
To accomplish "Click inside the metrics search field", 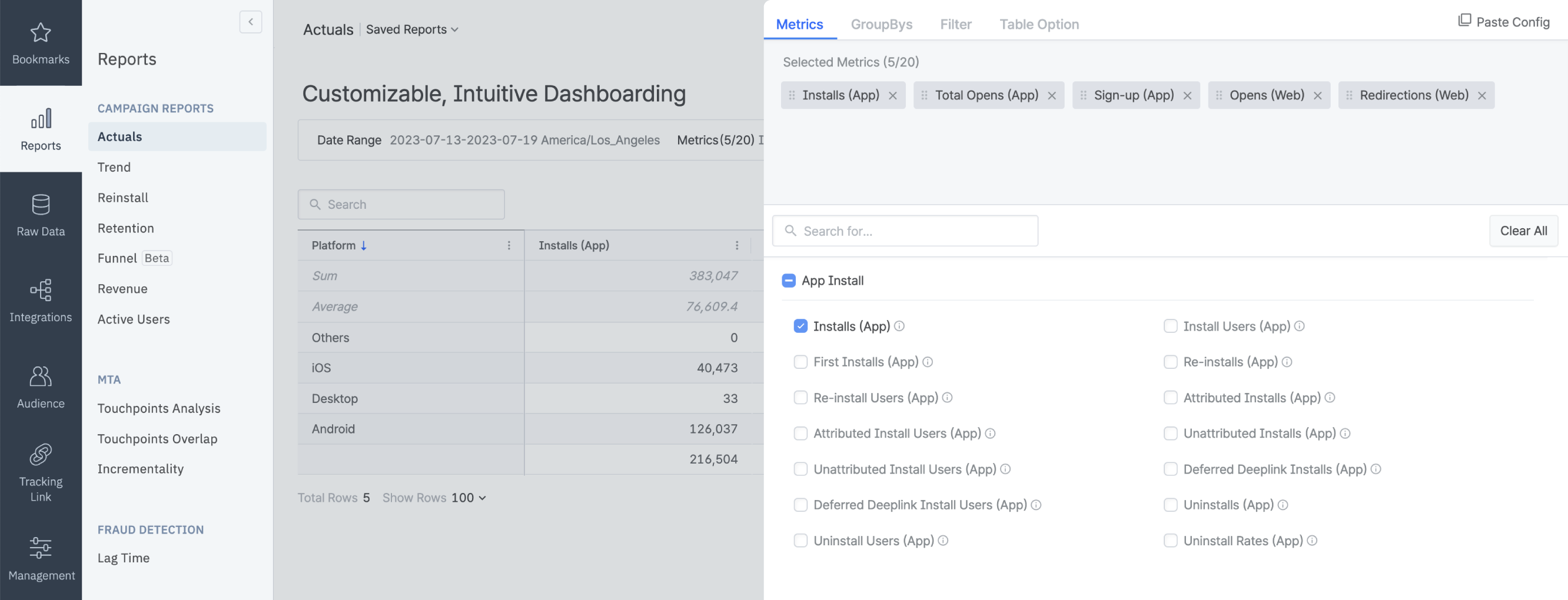I will (x=905, y=231).
